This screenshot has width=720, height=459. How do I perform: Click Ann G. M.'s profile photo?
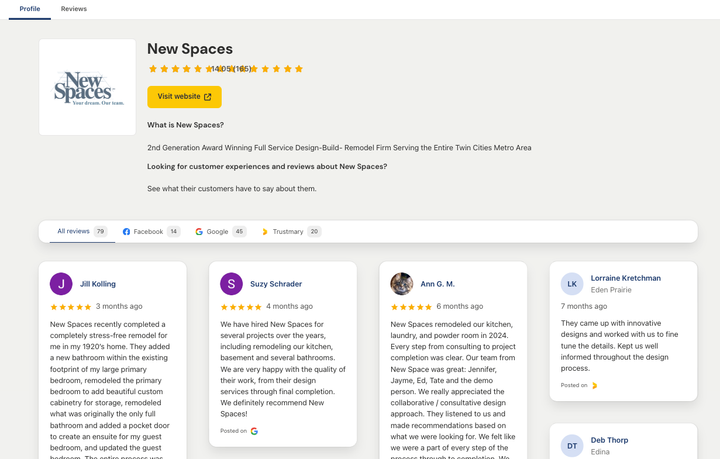(401, 284)
